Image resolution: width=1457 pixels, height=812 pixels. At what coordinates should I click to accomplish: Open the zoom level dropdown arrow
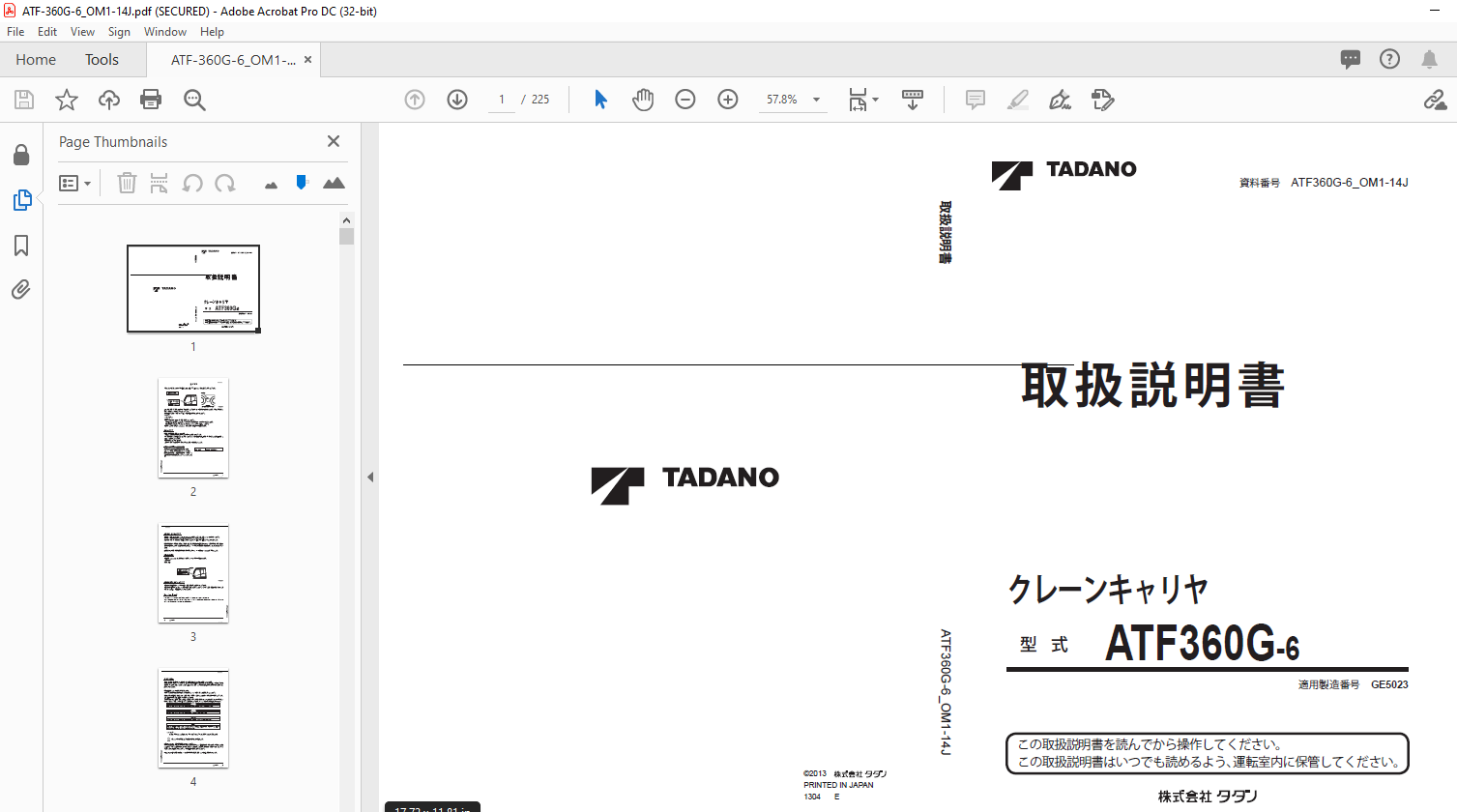click(816, 100)
